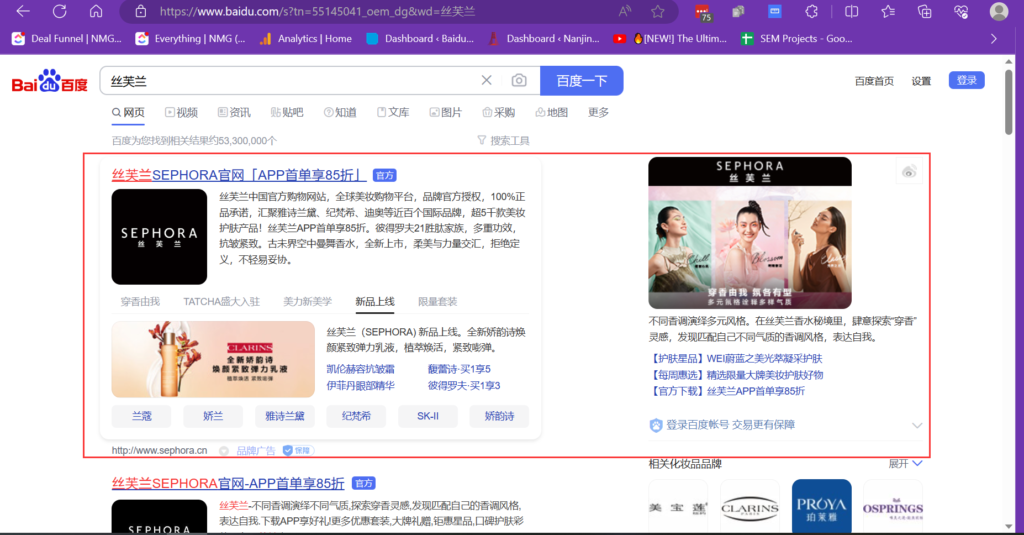Screen dimensions: 1024x535
Task: Click the Baidu logo
Action: 49,82
